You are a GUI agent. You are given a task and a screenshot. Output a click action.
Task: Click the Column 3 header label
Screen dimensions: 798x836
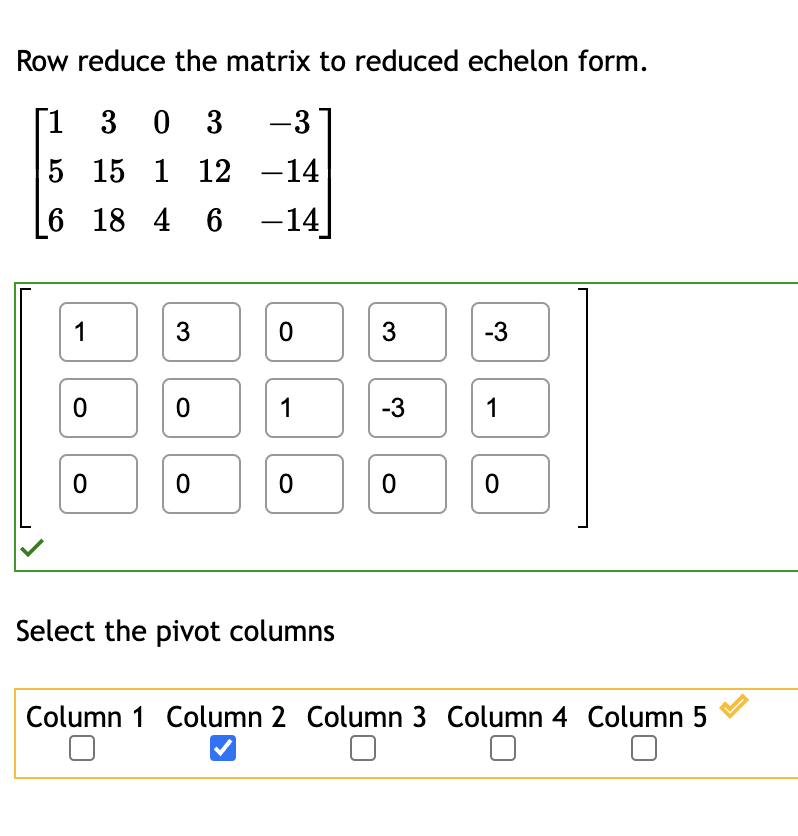[x=366, y=717]
